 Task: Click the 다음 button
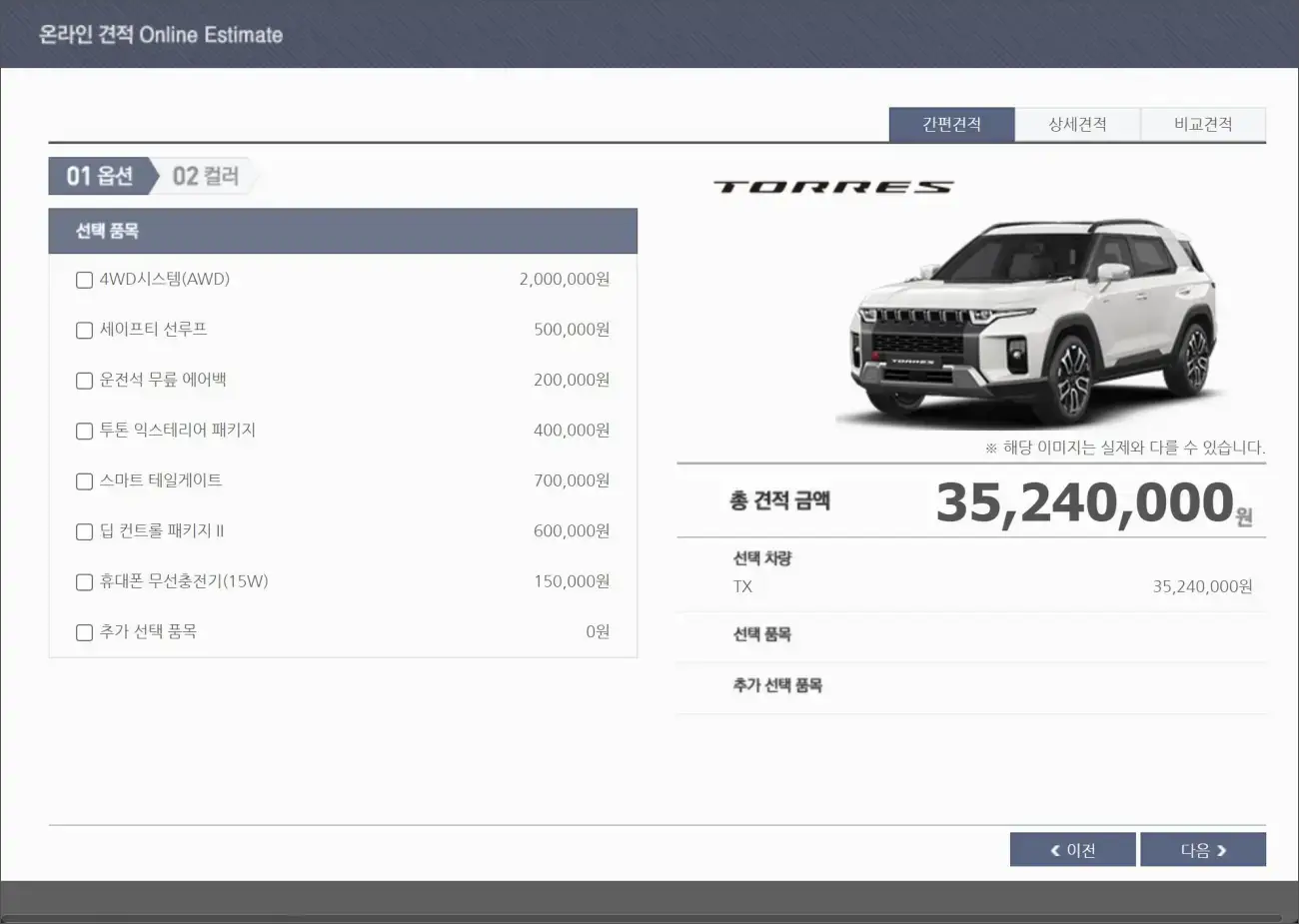point(1203,850)
